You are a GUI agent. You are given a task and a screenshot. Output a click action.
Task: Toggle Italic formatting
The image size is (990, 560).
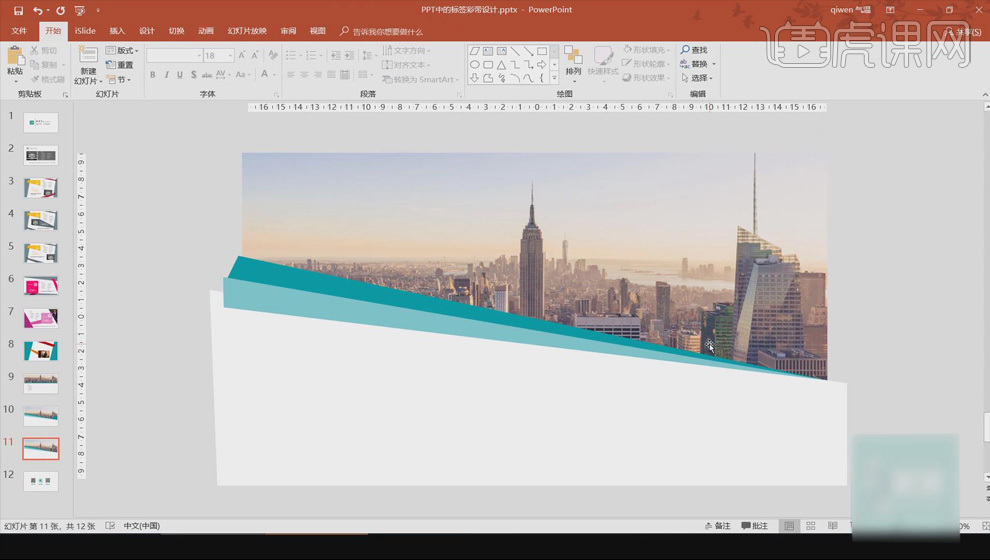pyautogui.click(x=166, y=75)
